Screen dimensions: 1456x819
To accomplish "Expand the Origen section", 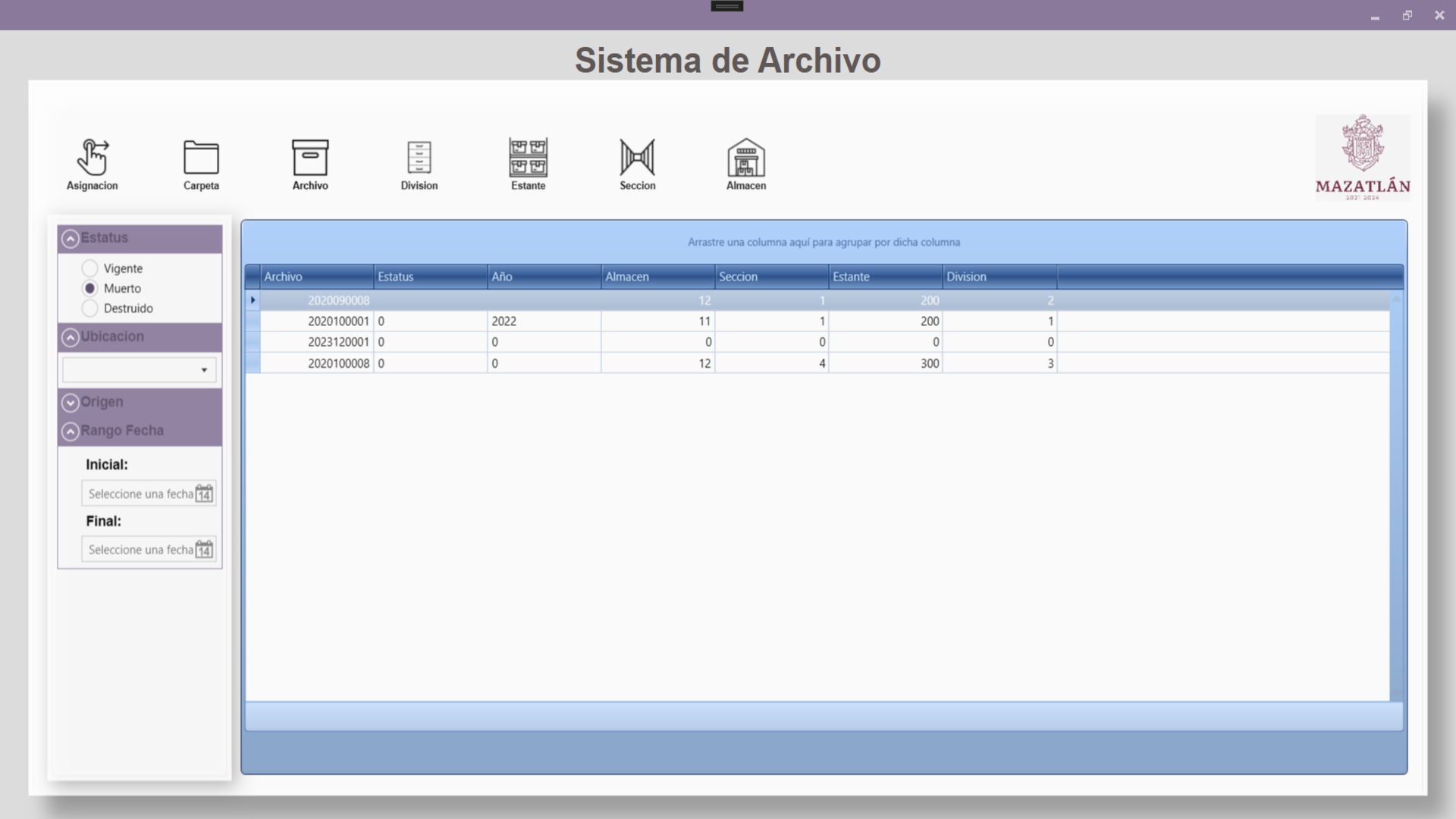I will (71, 402).
